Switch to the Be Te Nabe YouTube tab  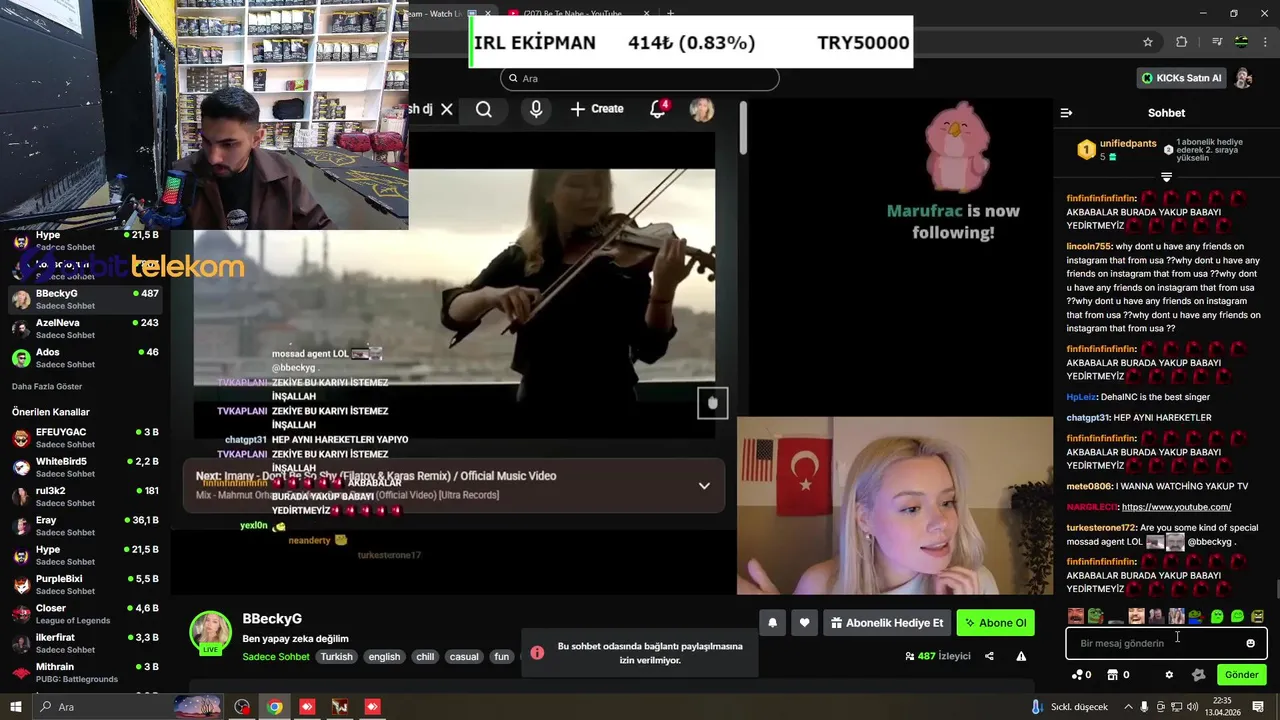coord(572,13)
